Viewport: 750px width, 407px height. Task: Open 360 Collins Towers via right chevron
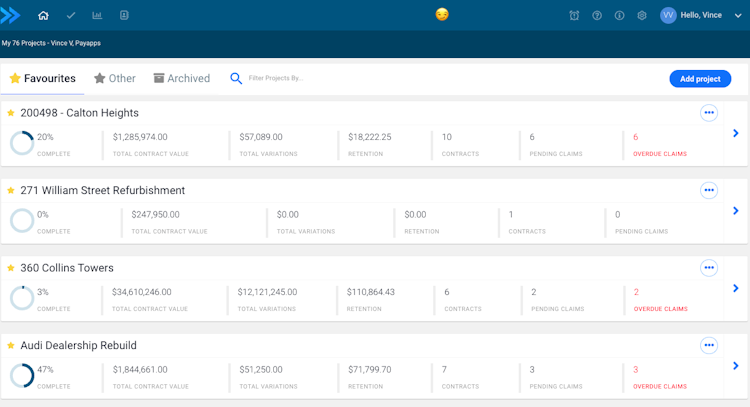736,288
